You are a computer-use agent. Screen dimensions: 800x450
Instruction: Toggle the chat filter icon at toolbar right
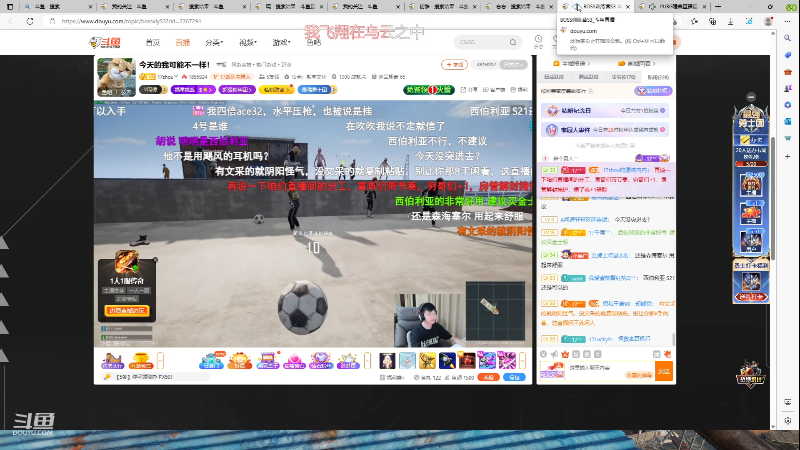point(656,354)
